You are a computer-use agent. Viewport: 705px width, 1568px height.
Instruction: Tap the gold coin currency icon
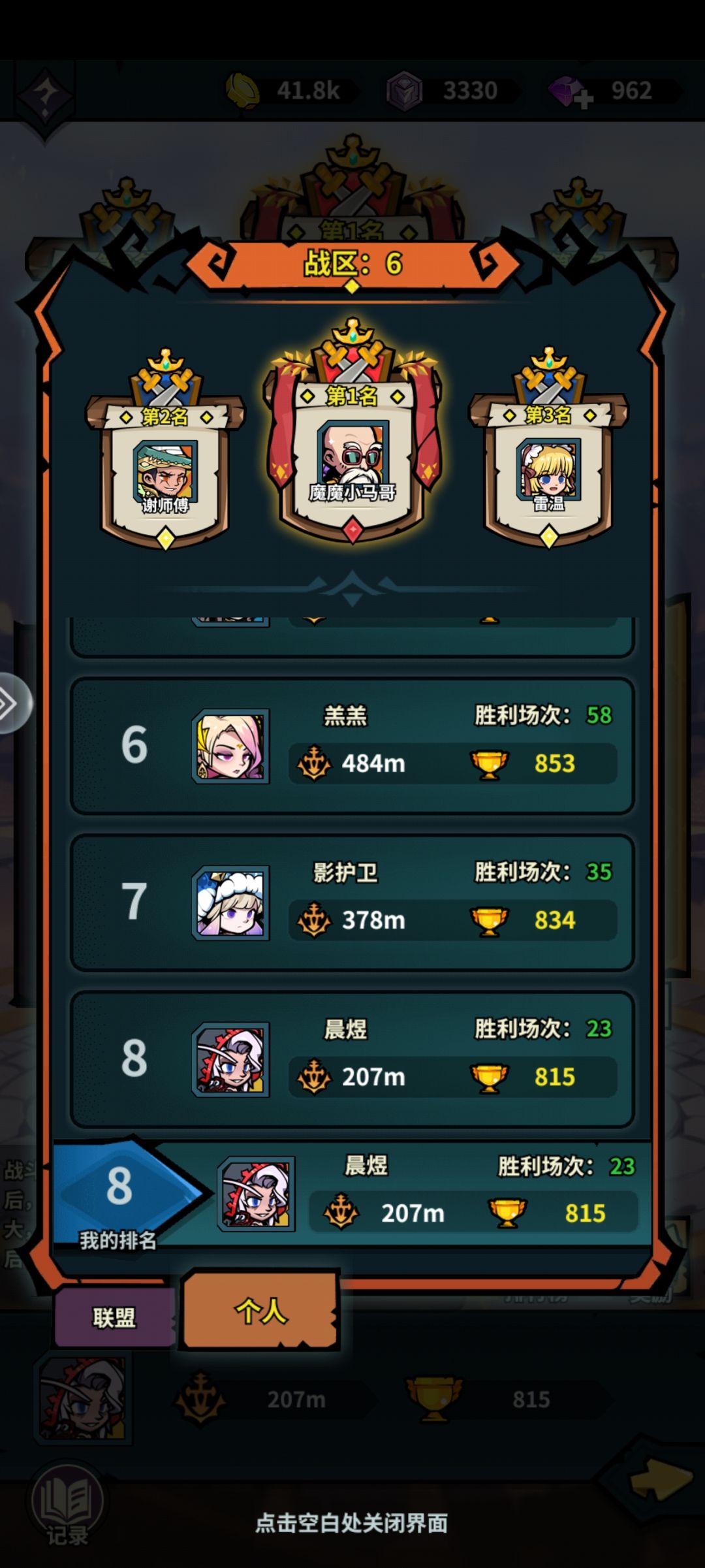pos(243,91)
